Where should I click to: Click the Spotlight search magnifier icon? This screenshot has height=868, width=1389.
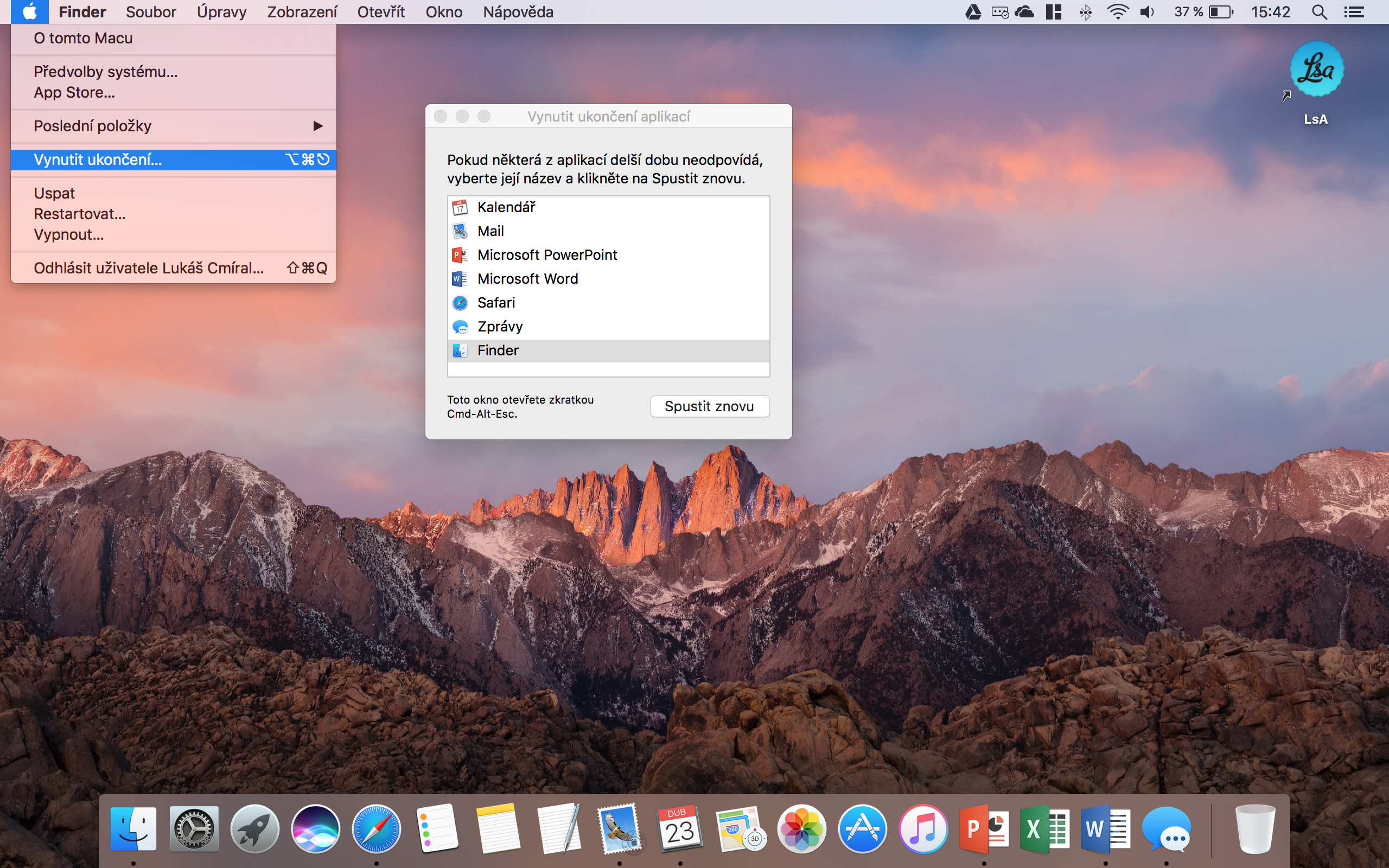[1320, 12]
